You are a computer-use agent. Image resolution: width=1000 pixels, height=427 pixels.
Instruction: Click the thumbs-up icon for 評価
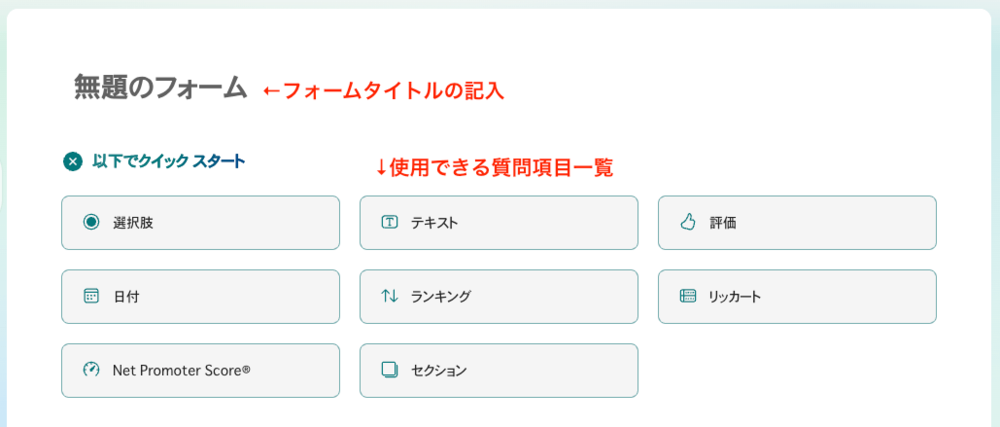click(x=688, y=222)
